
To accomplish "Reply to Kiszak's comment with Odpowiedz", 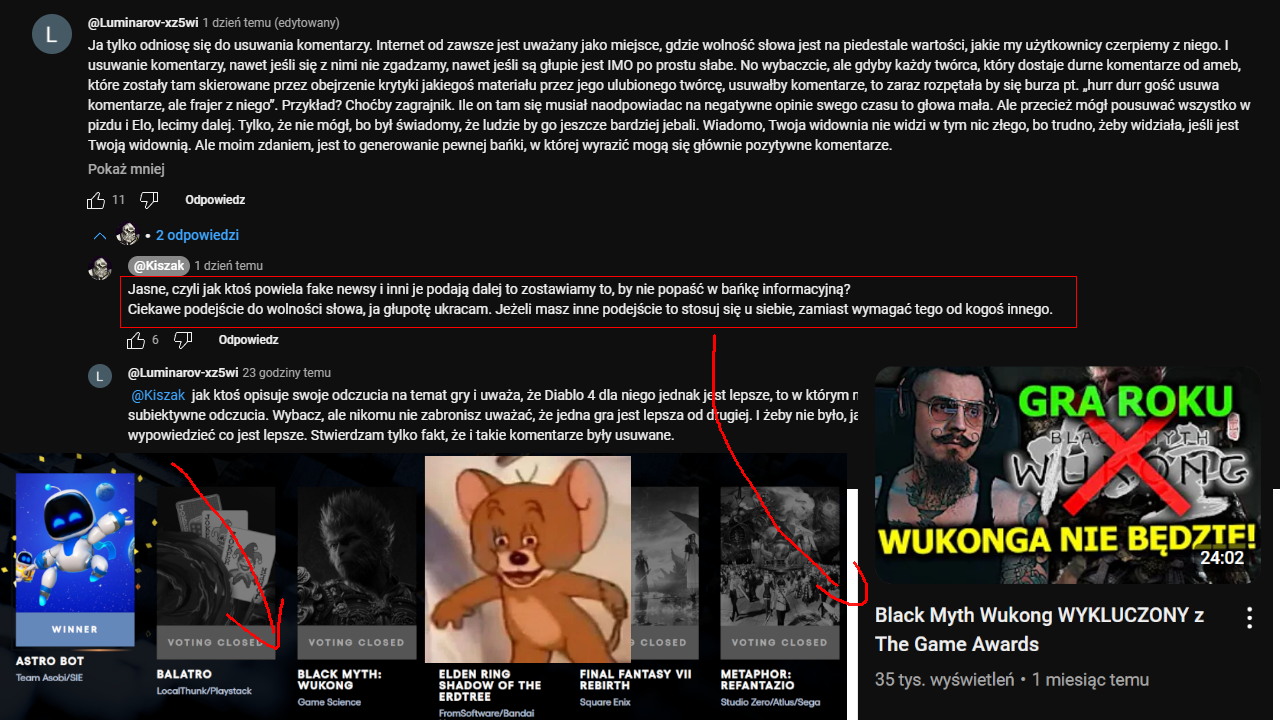I will [x=249, y=340].
